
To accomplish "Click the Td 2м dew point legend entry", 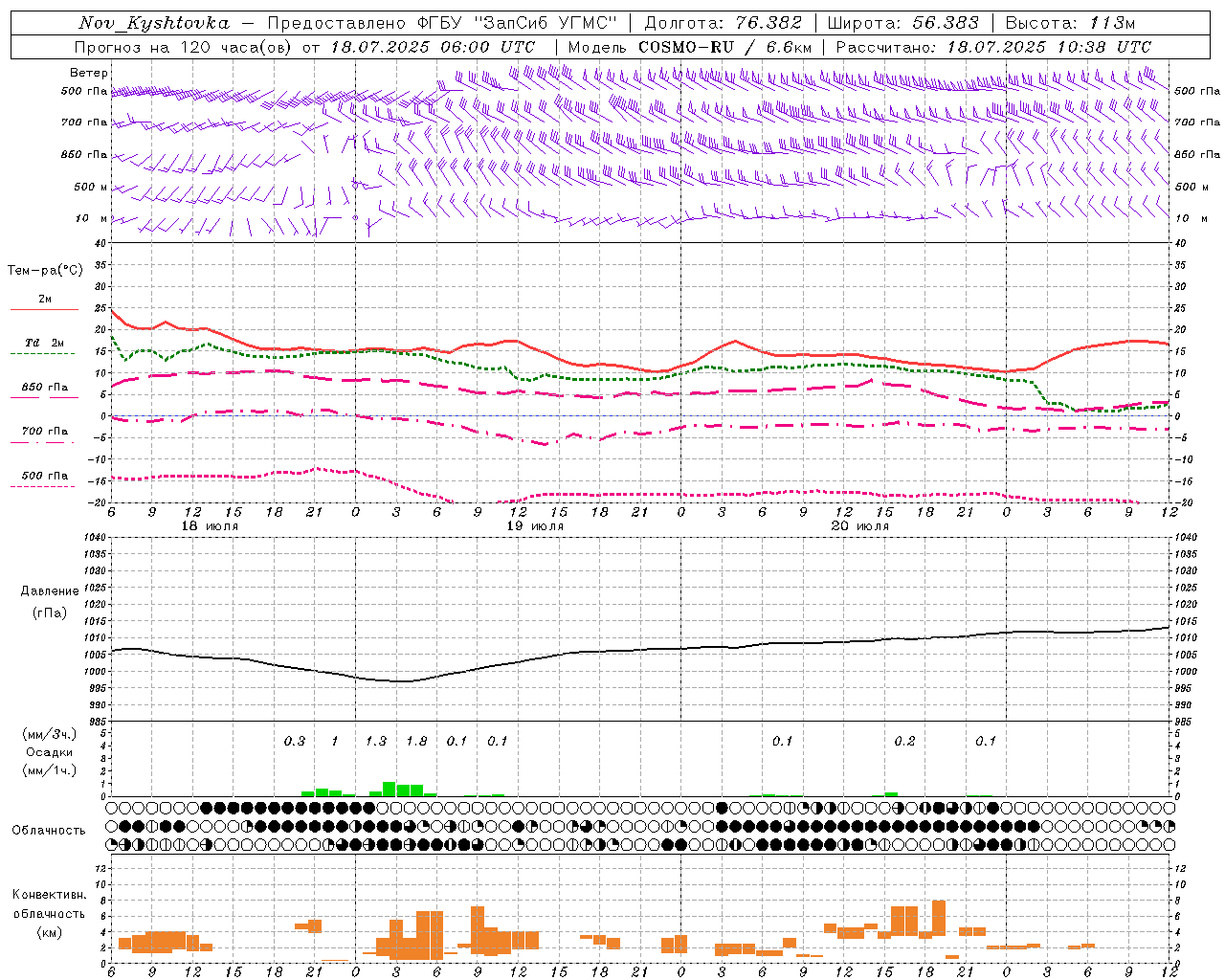I will tap(45, 343).
